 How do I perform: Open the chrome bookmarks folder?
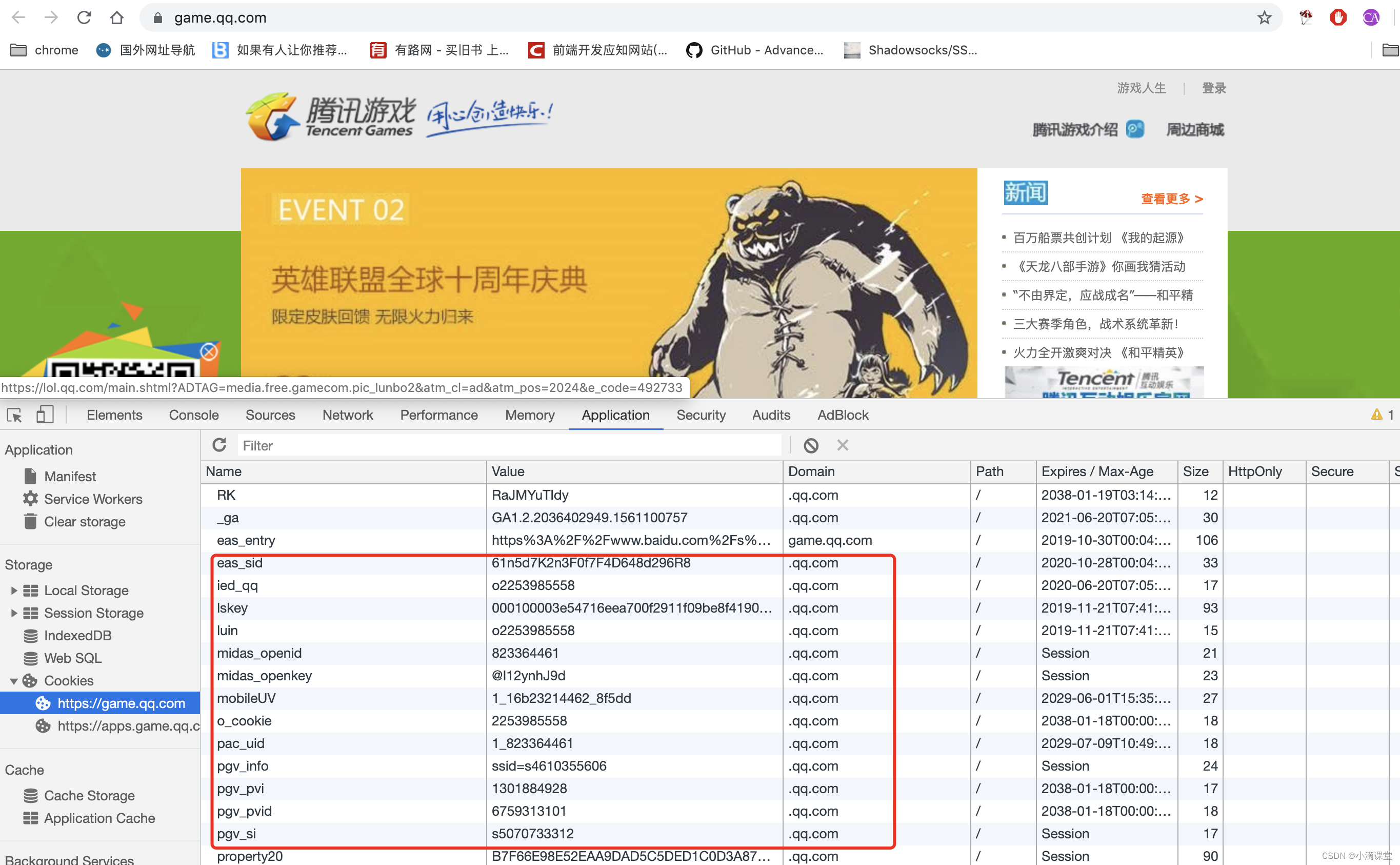click(45, 50)
